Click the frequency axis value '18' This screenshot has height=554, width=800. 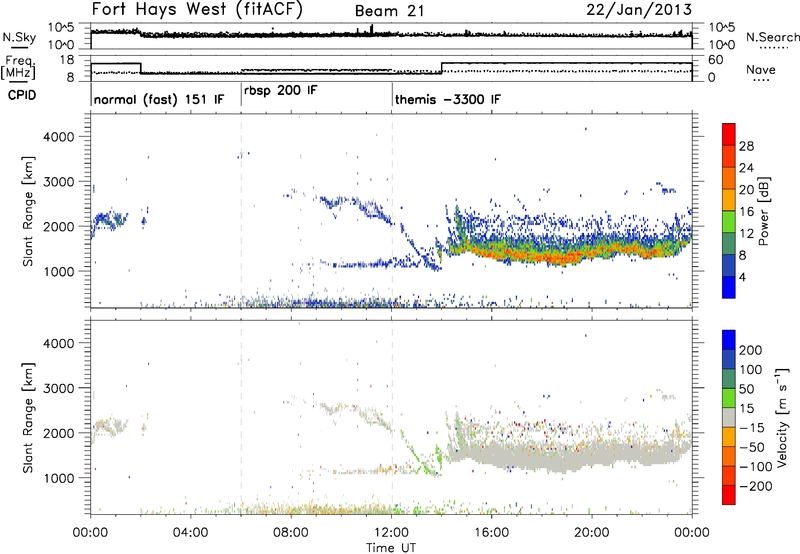pyautogui.click(x=67, y=60)
